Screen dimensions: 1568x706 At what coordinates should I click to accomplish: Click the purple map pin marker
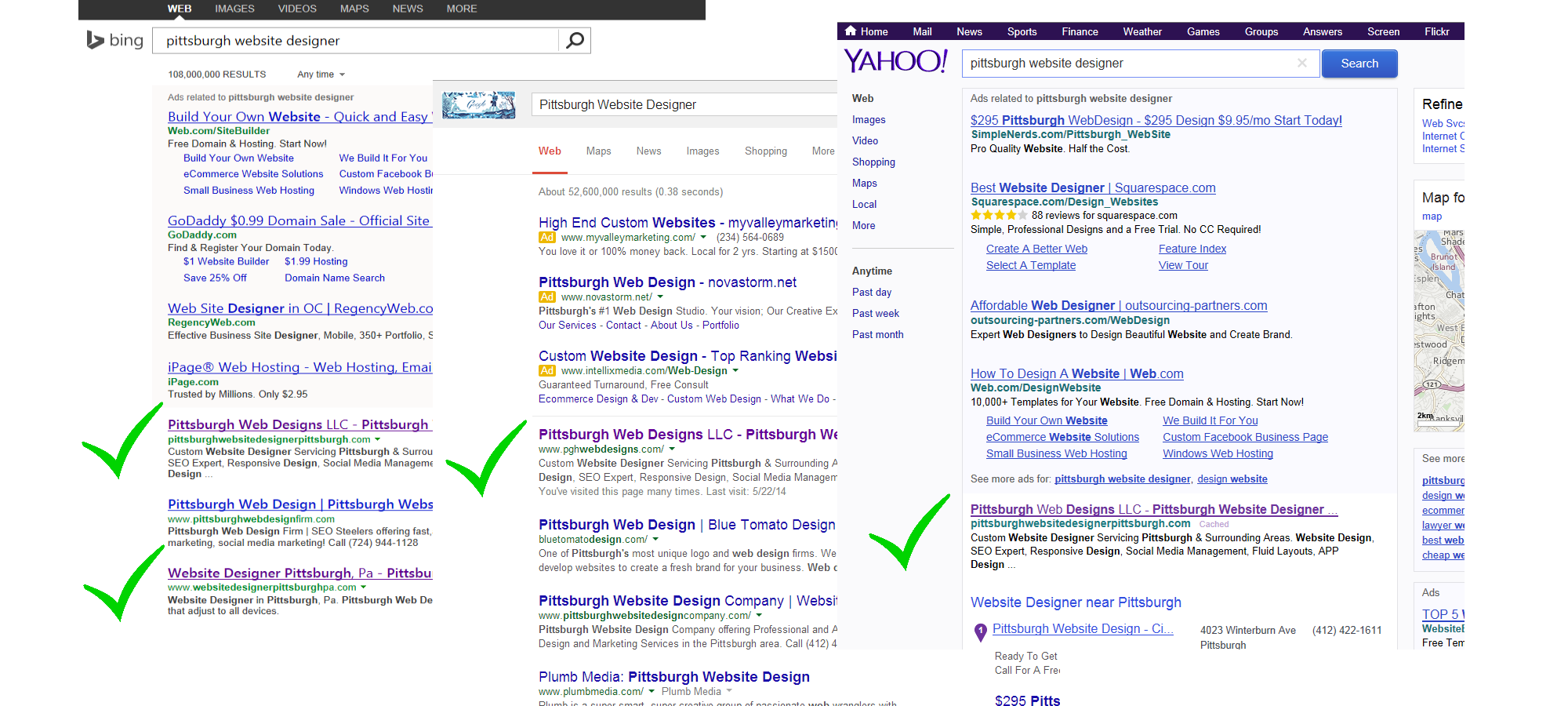(x=980, y=631)
